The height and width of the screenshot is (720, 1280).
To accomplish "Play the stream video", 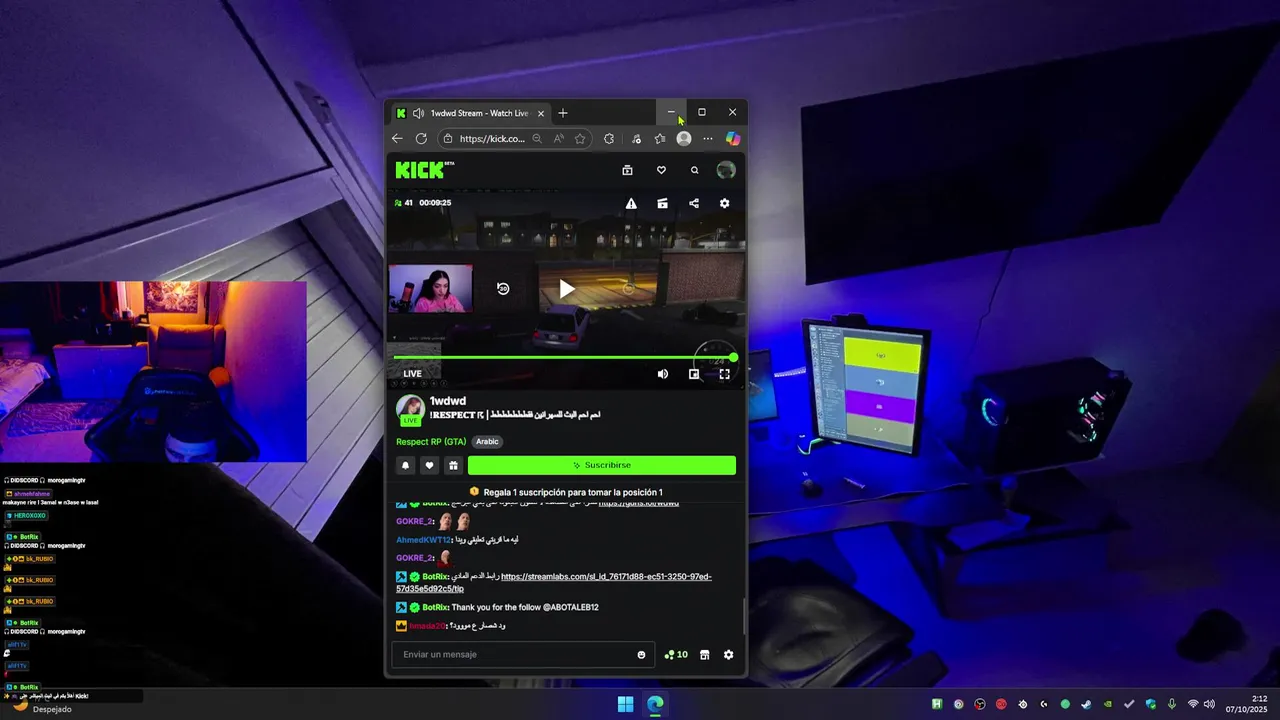I will [566, 289].
